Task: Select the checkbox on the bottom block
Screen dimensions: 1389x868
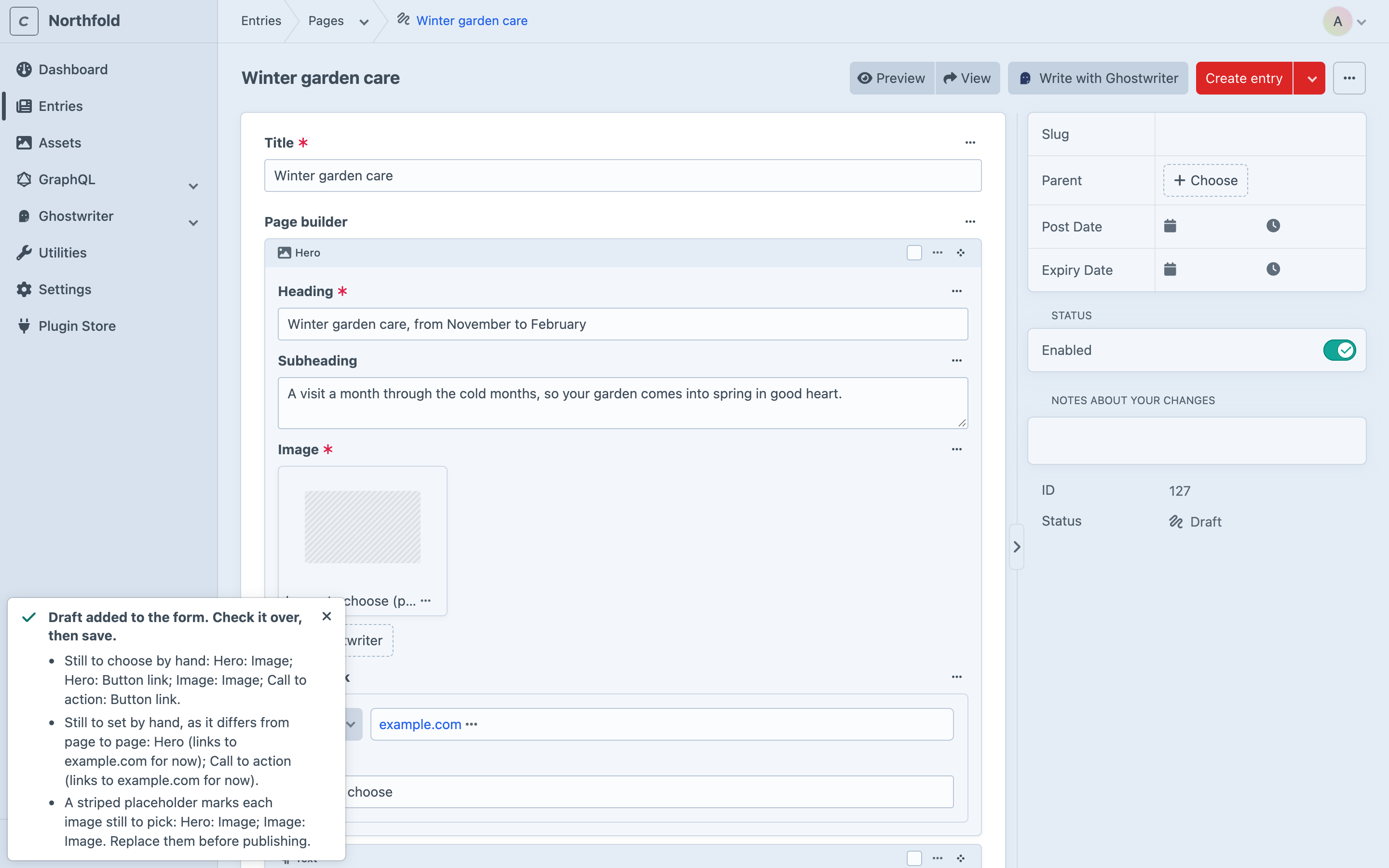Action: coord(914,858)
